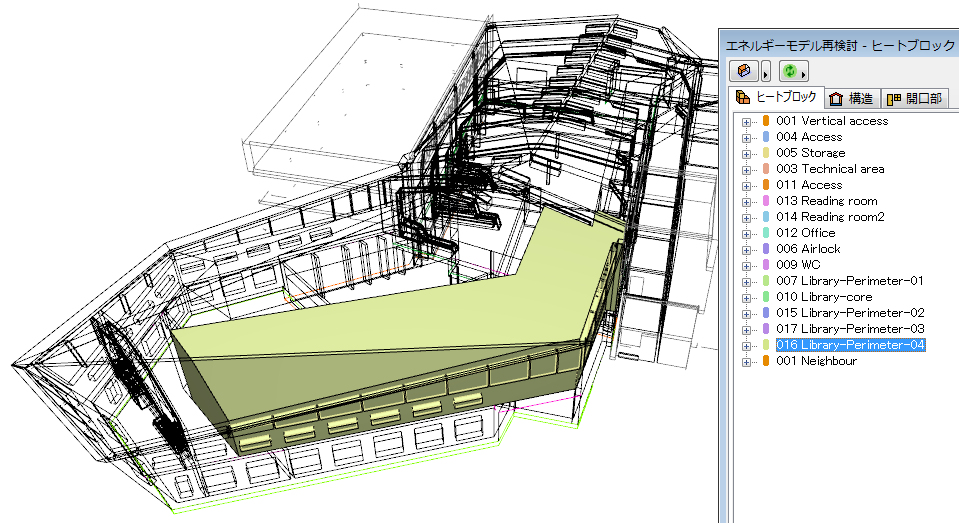This screenshot has width=959, height=523.
Task: Click orange swatch of 001 Vertical access
Action: 766,121
